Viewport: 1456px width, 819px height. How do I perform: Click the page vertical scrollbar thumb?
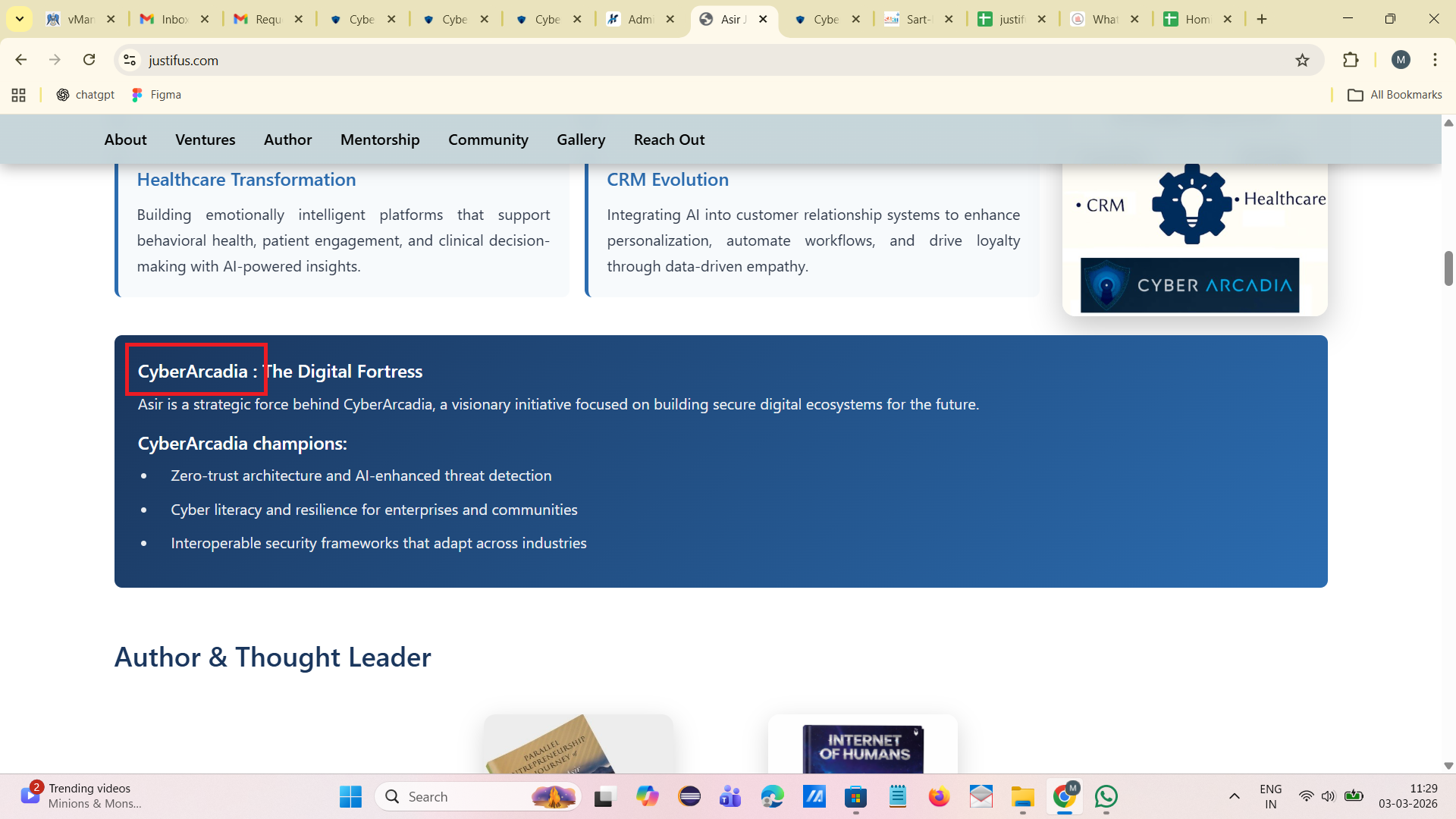(1448, 268)
